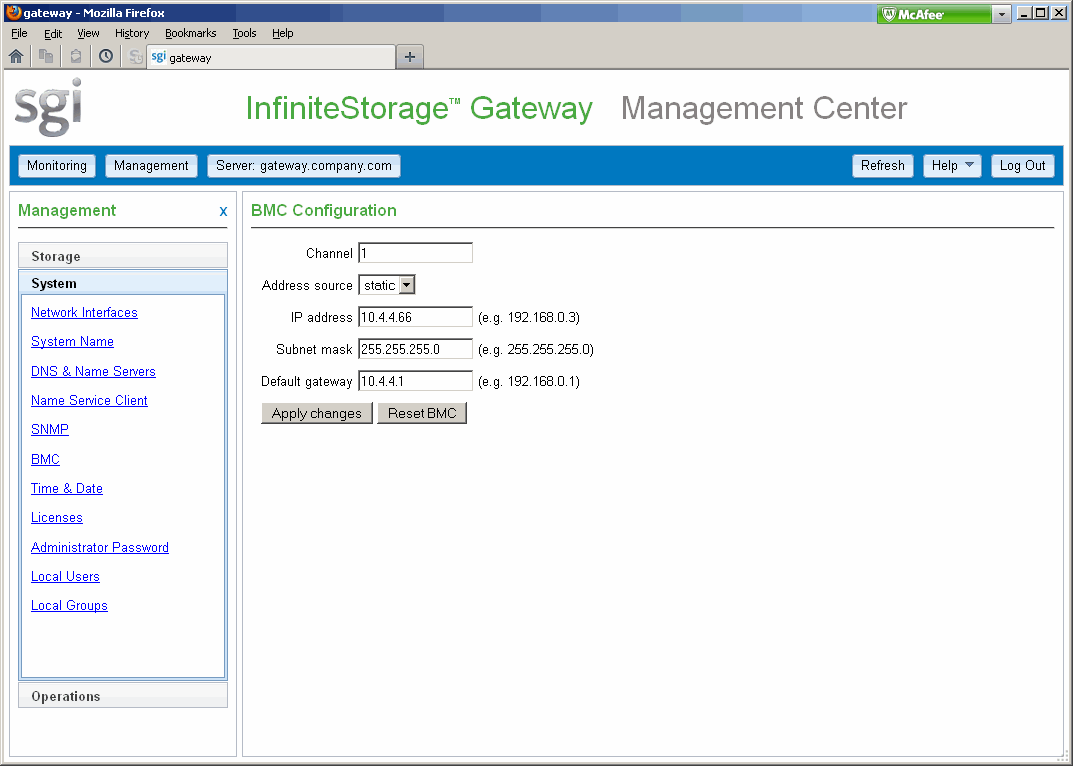The image size is (1073, 766).
Task: Open the History clock icon
Action: (x=106, y=57)
